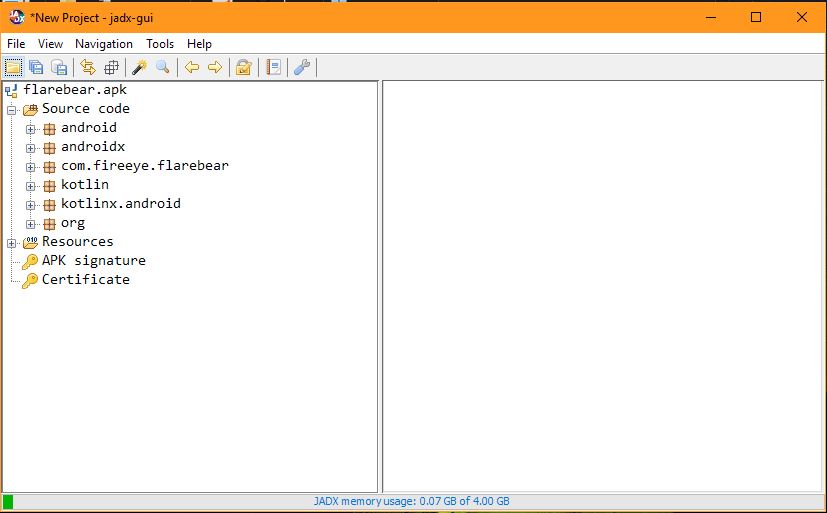This screenshot has width=827, height=513.
Task: Select the kotlinx.android package label
Action: (x=121, y=204)
